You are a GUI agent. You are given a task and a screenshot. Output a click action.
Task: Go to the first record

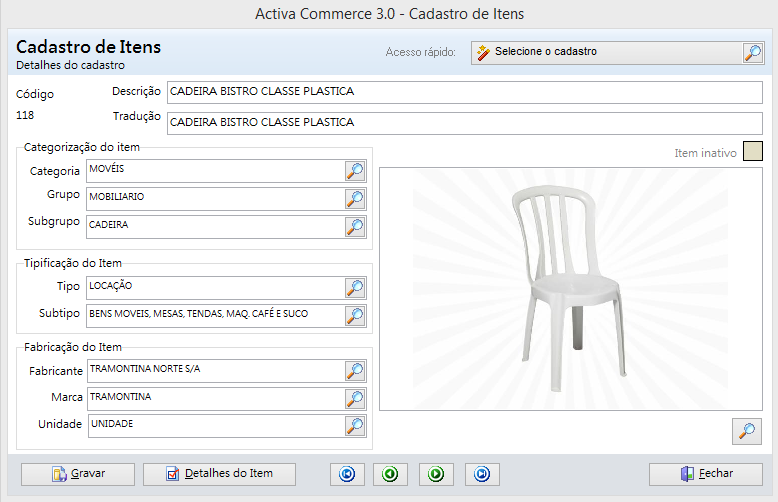tap(347, 474)
